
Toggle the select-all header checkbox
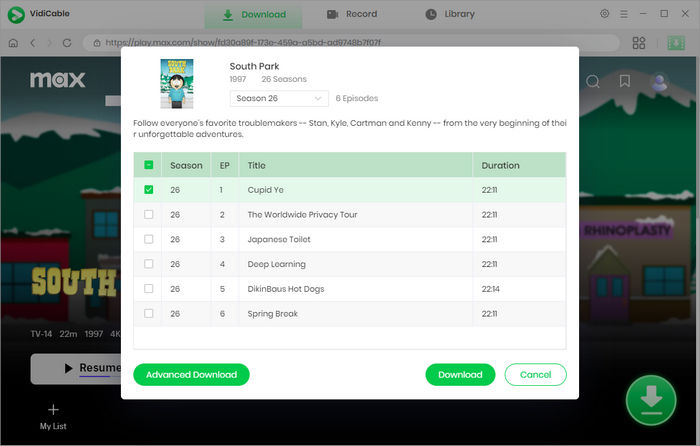(x=149, y=165)
